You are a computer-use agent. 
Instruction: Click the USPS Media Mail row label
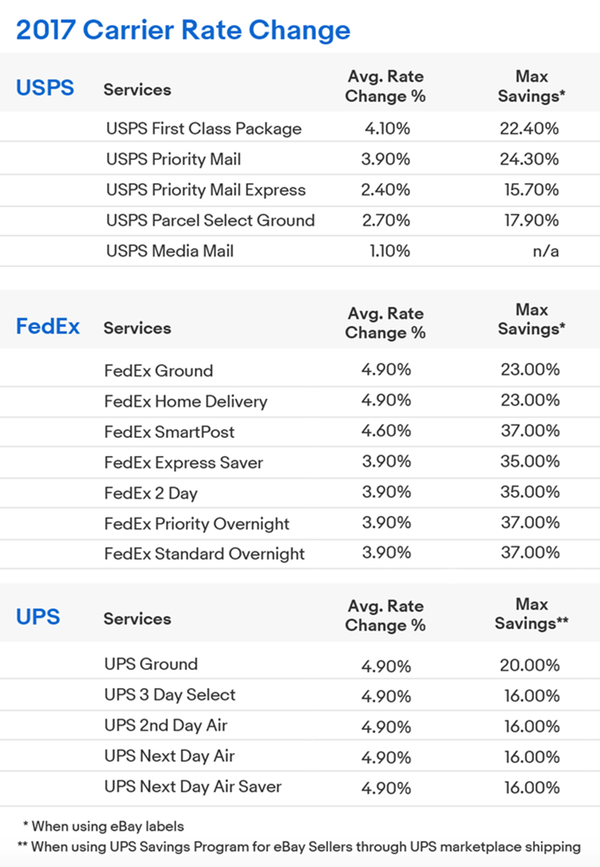click(170, 251)
